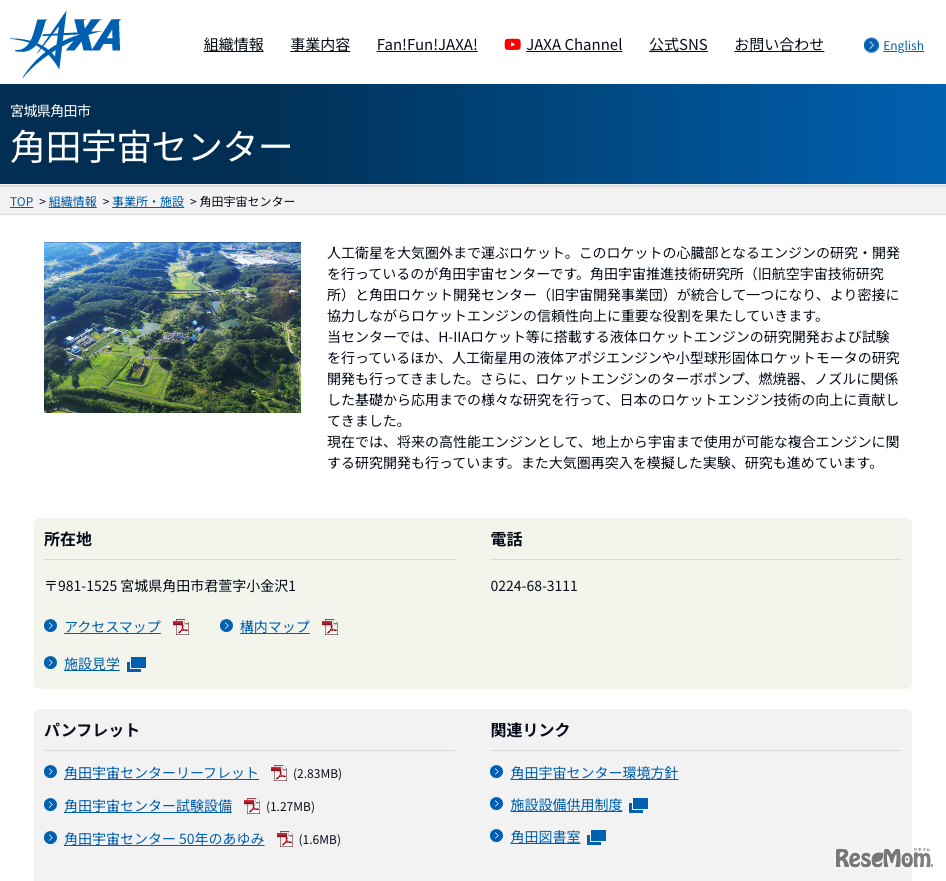Click the arrow bullet before 角田宇宙センターリーフレット
Screen dimensions: 946x881
coord(51,771)
